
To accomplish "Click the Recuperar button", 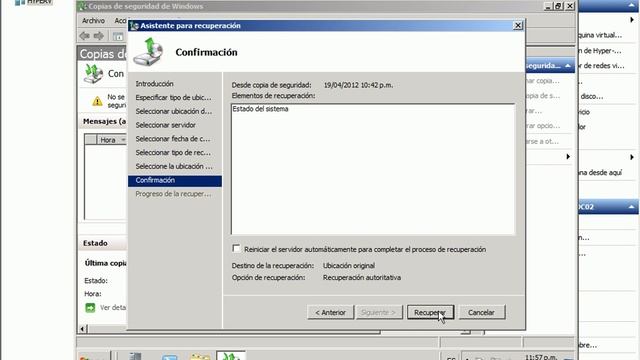I will coord(430,312).
